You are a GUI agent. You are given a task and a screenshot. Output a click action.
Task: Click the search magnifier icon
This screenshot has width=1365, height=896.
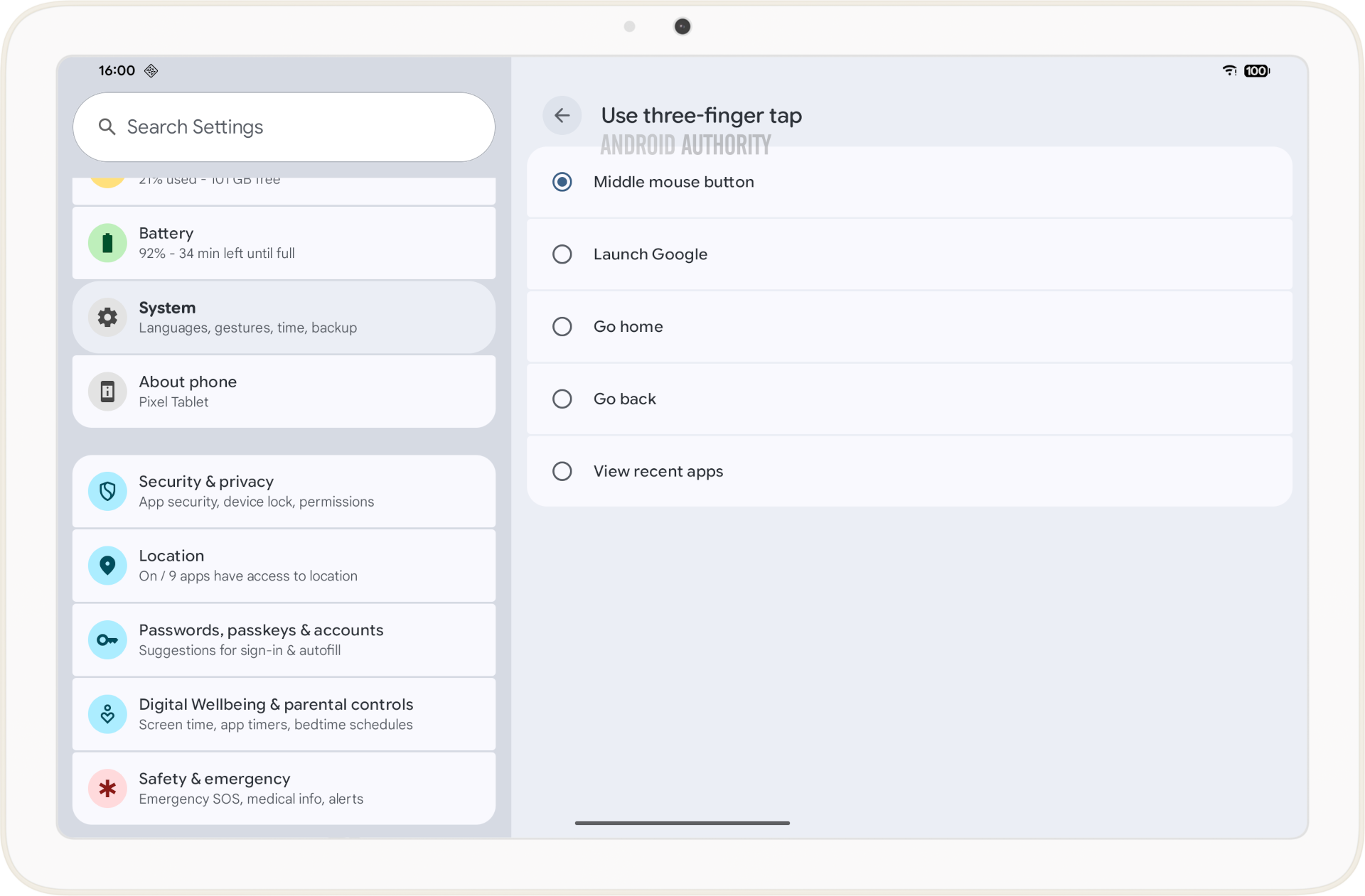107,127
